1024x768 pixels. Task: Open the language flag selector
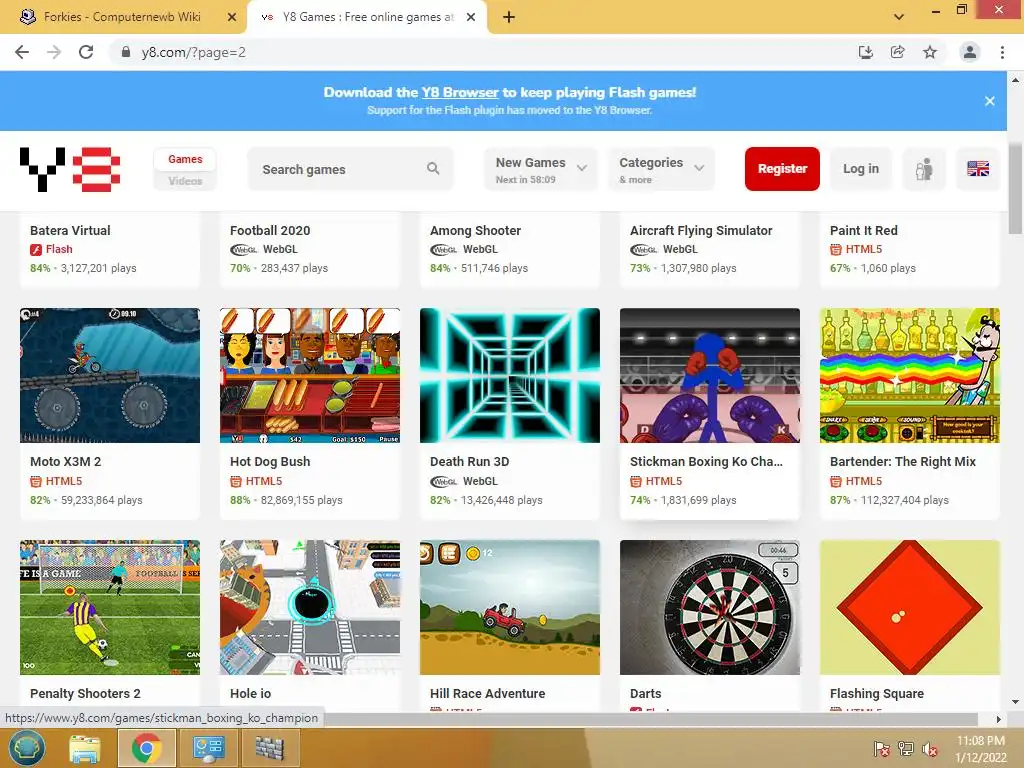[x=978, y=169]
